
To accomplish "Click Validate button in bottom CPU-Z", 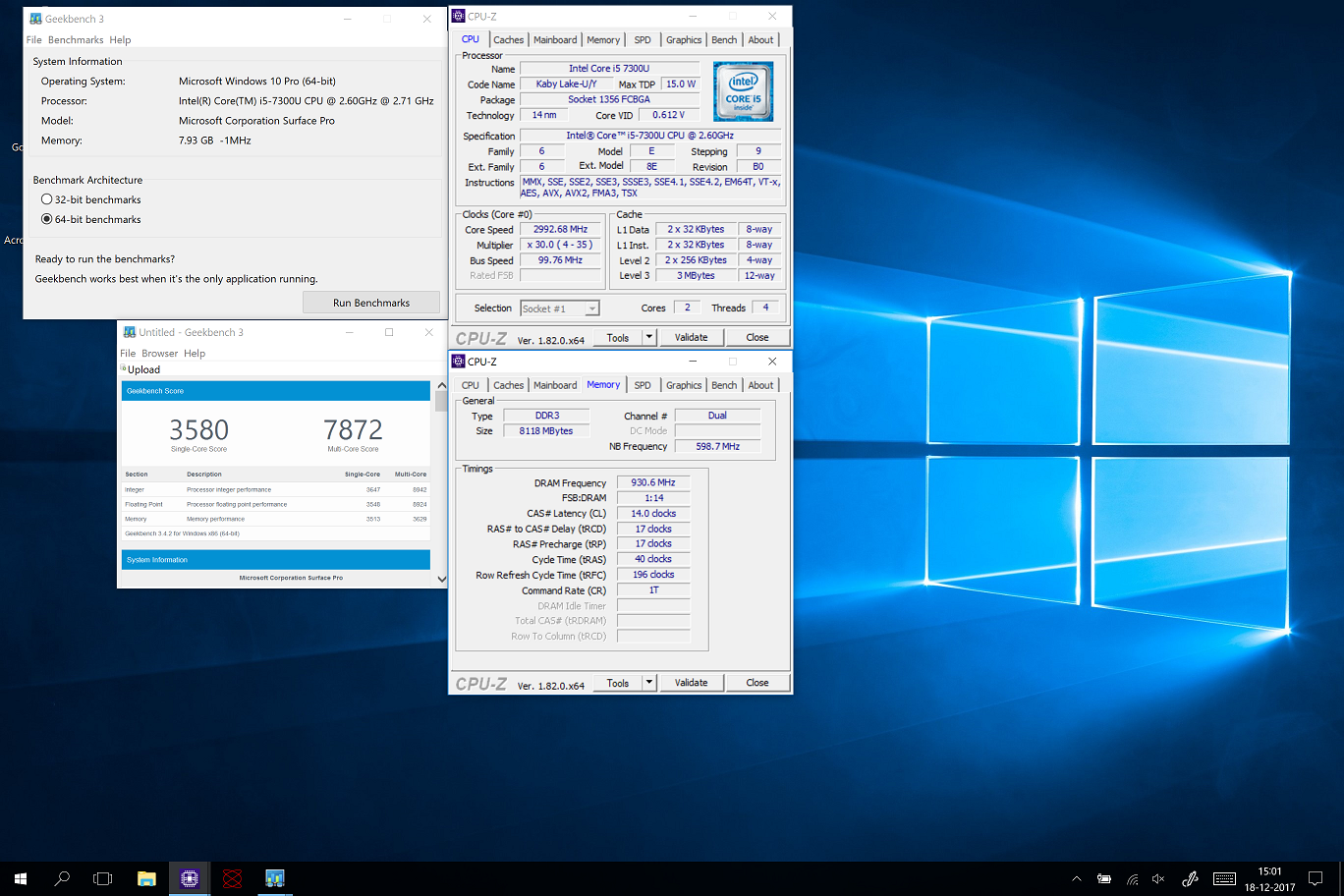I will 691,683.
